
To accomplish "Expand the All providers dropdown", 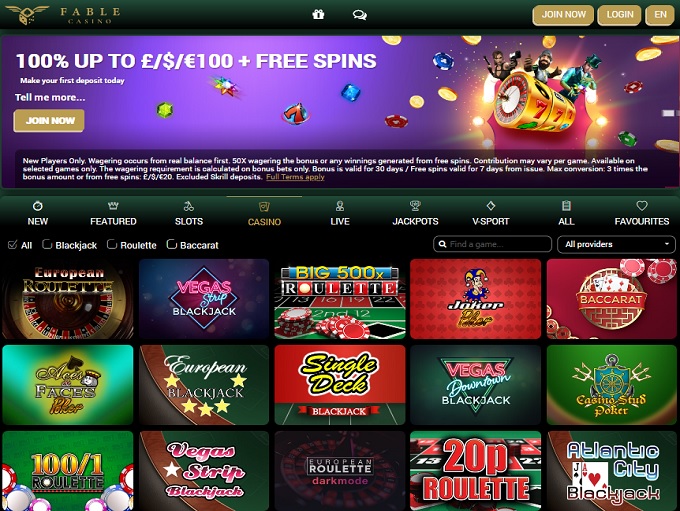I will (616, 244).
